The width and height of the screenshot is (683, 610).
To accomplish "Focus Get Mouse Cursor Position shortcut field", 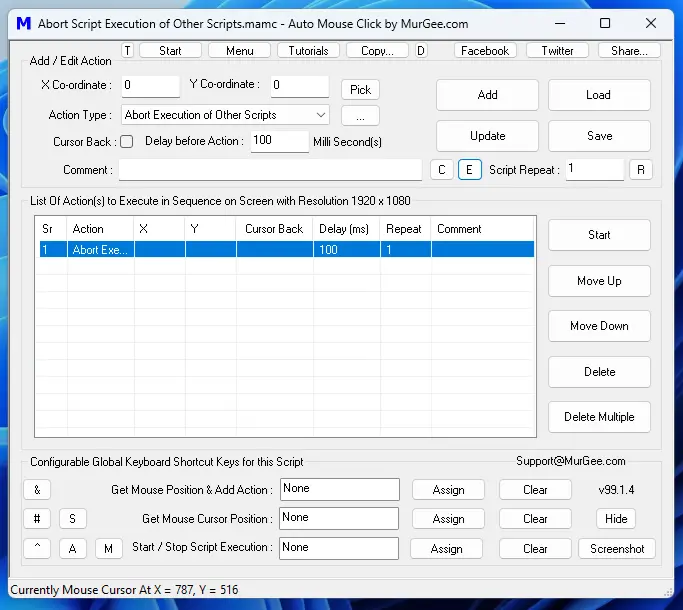I will pos(339,518).
